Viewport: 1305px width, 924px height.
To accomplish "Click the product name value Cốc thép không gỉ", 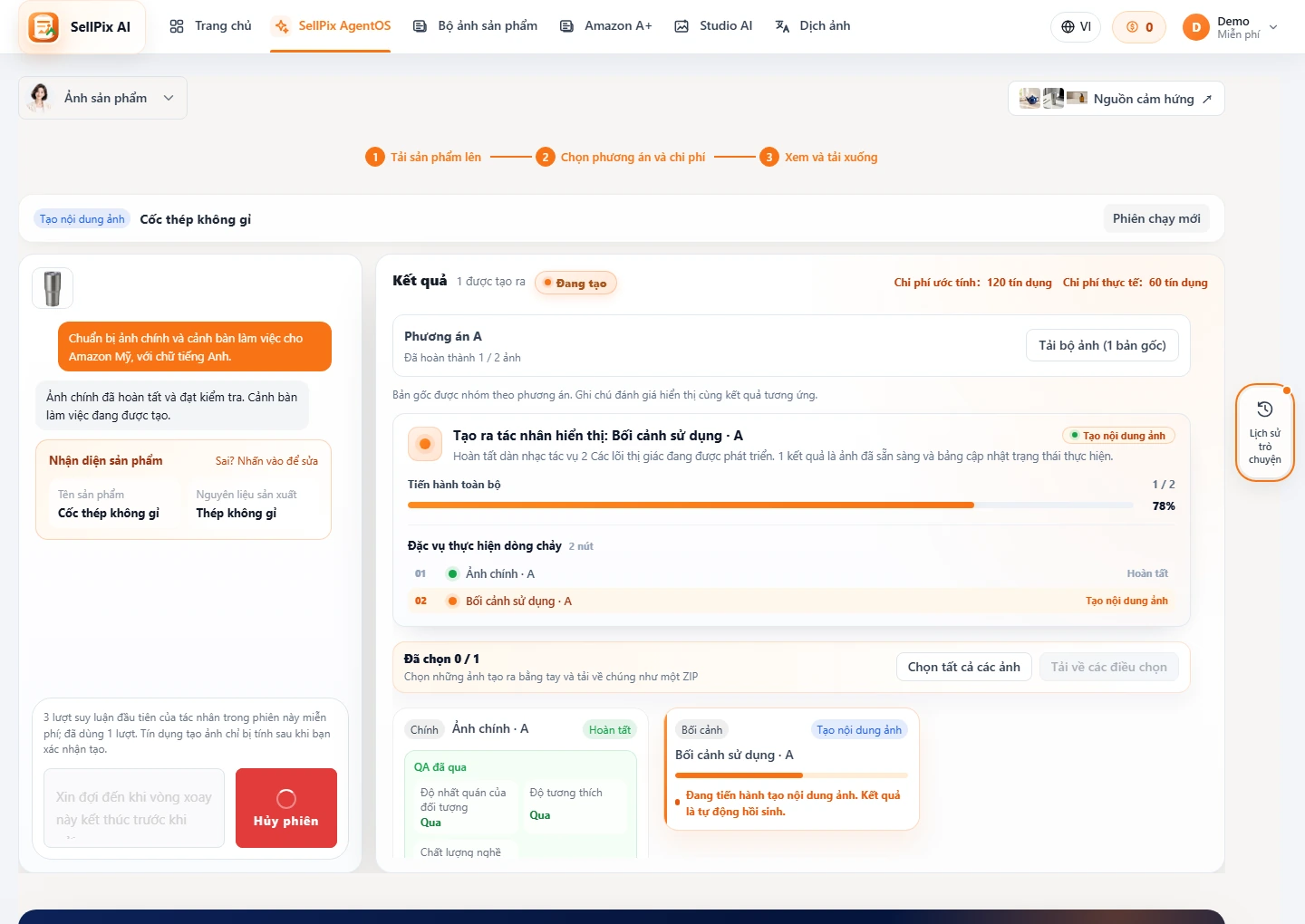I will click(x=109, y=513).
